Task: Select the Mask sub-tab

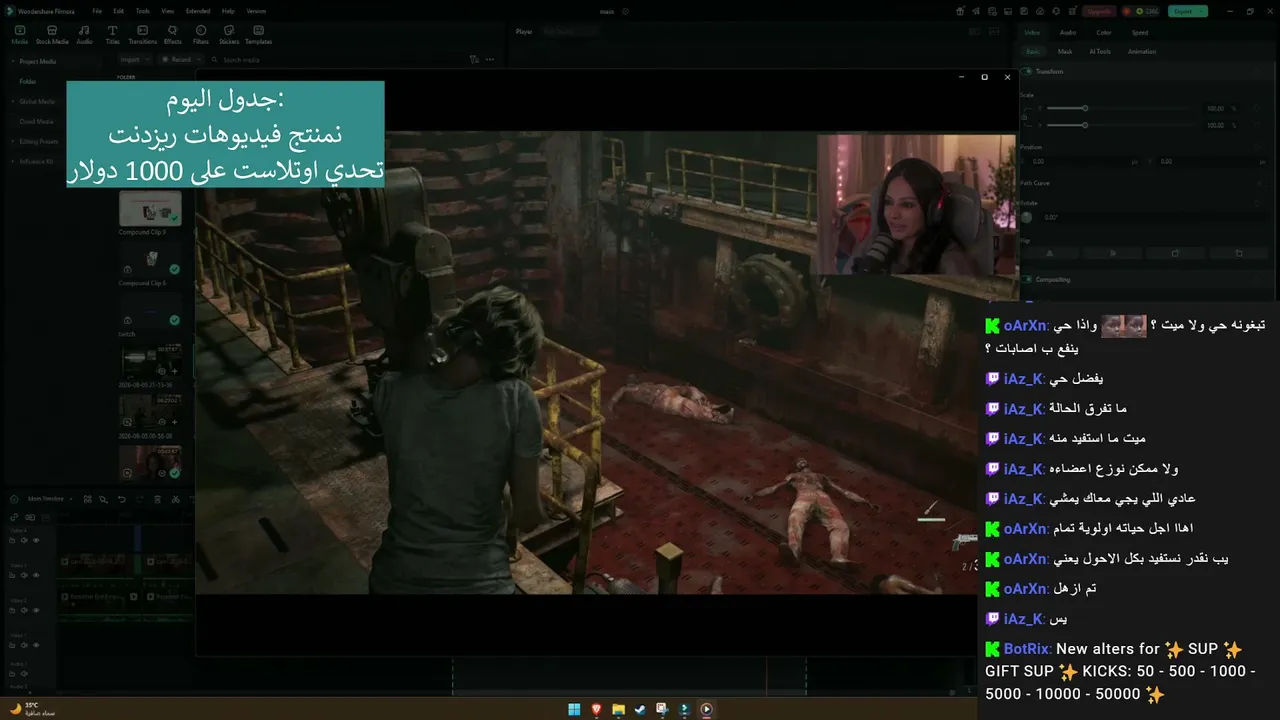Action: point(1065,51)
